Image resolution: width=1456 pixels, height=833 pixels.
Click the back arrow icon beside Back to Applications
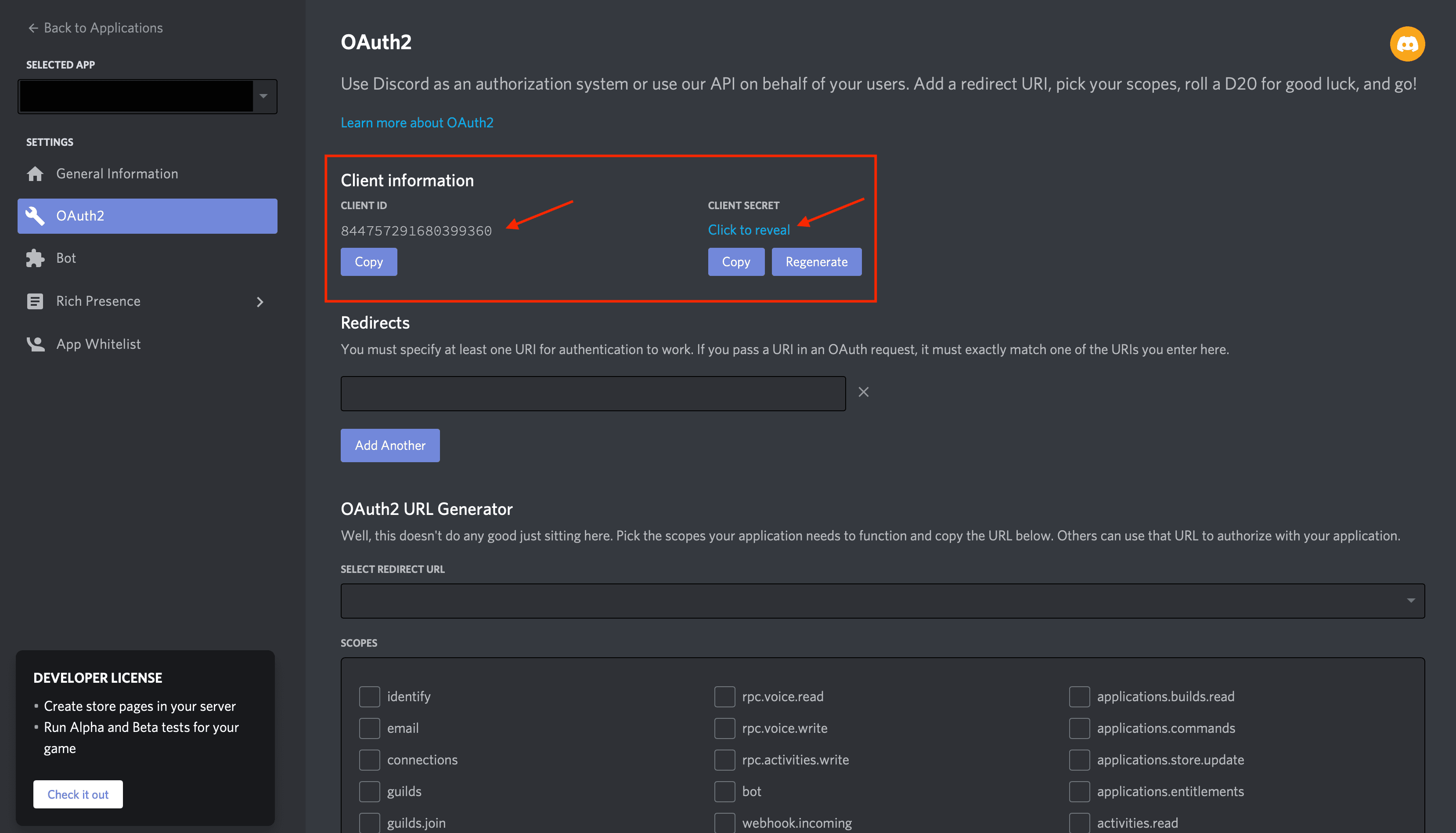pyautogui.click(x=33, y=28)
